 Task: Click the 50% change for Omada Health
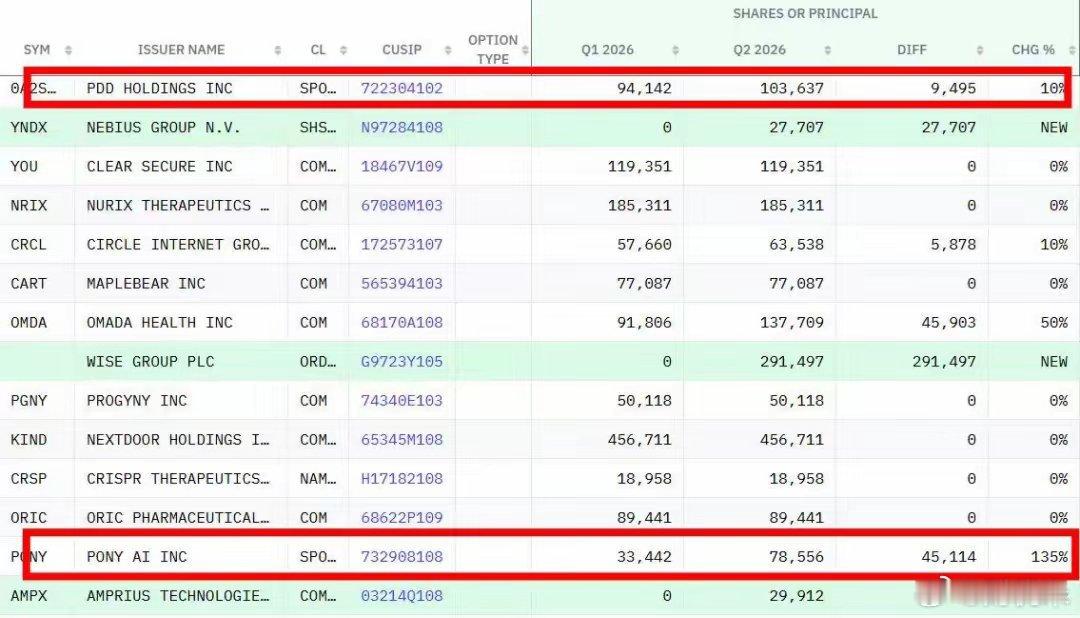click(x=1054, y=322)
